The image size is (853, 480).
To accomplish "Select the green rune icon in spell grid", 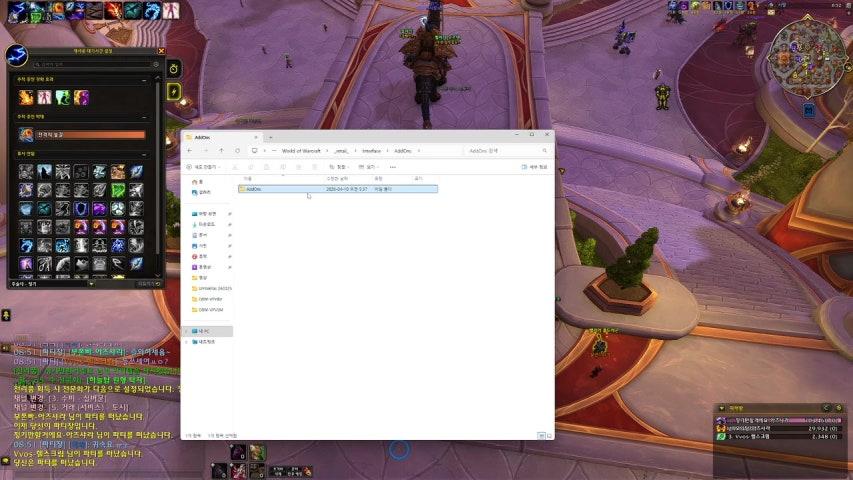I will (118, 190).
